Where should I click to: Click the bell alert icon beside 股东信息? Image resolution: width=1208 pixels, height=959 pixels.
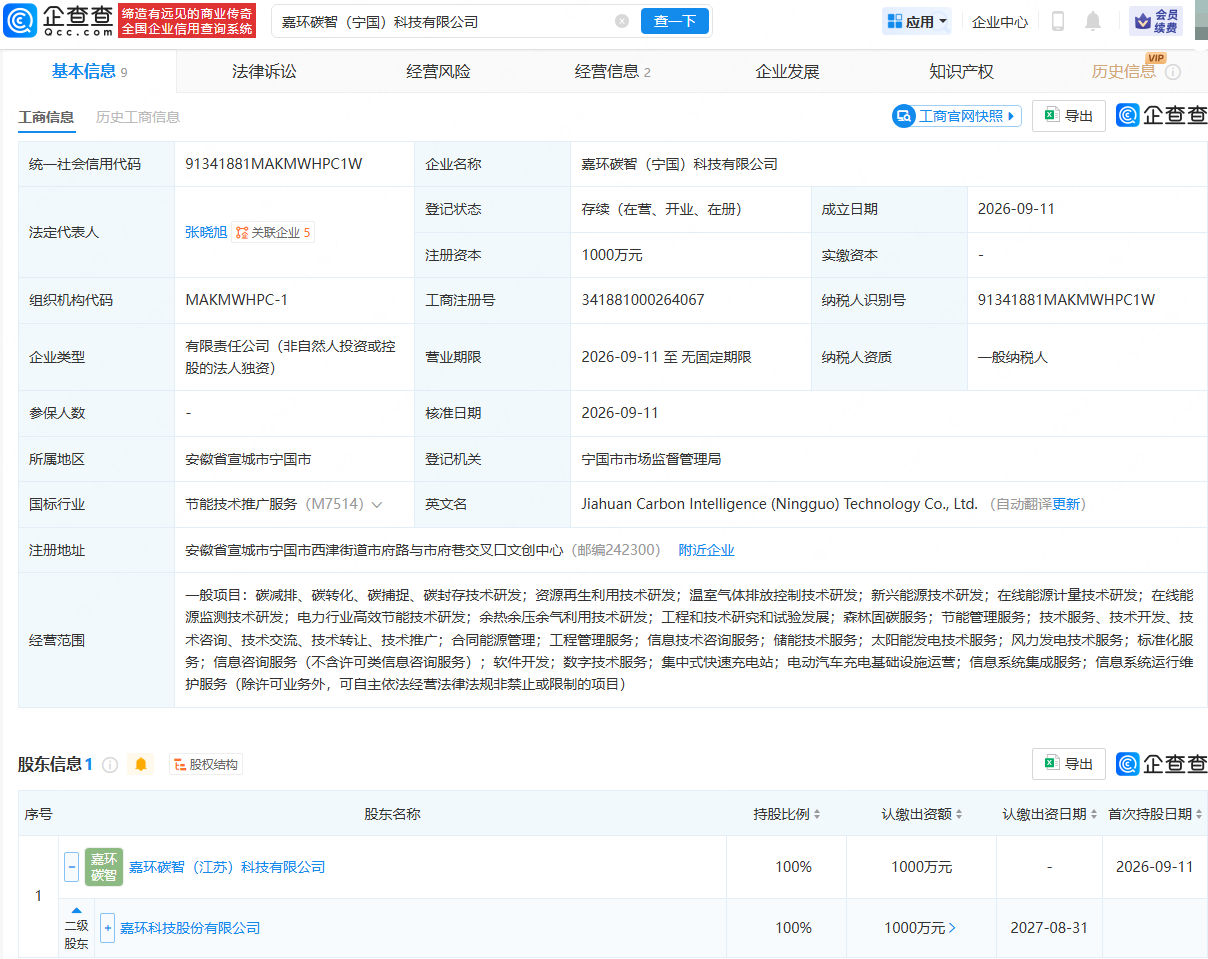pyautogui.click(x=141, y=765)
